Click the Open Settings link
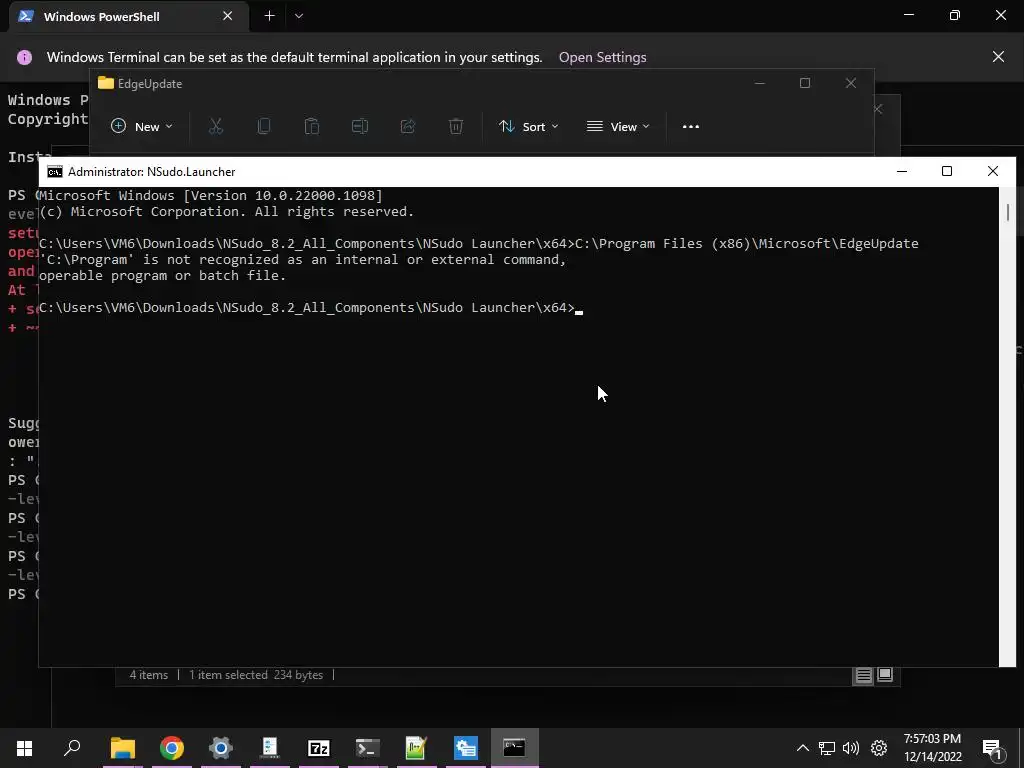Screen dimensions: 1024x768 tap(602, 57)
